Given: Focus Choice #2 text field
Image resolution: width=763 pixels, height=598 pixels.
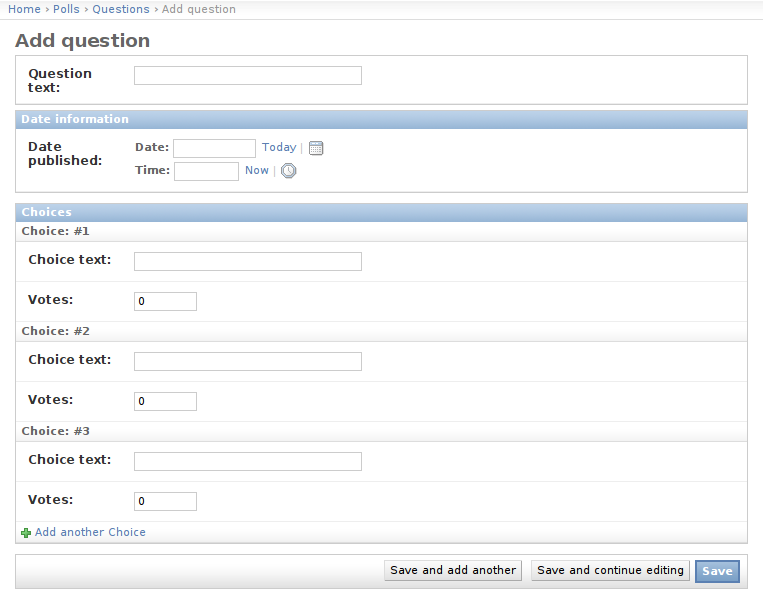Looking at the screenshot, I should 247,361.
